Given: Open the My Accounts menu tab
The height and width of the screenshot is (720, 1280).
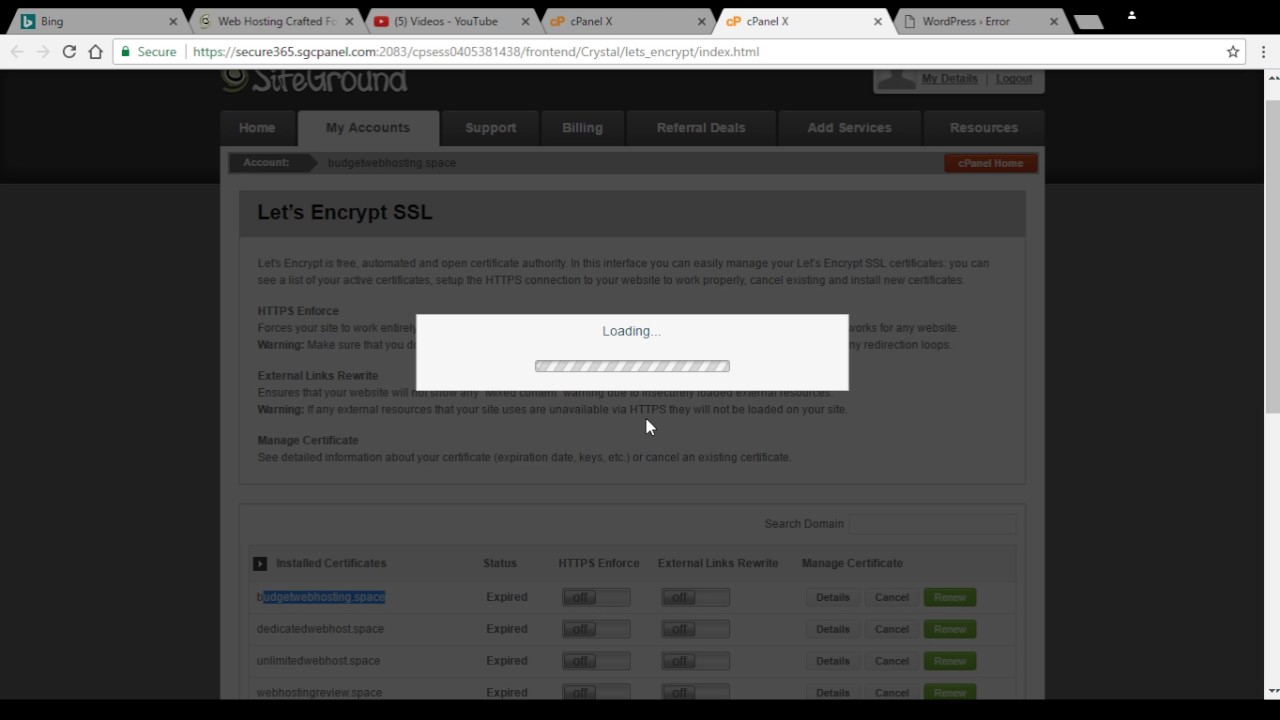Looking at the screenshot, I should click(x=368, y=128).
